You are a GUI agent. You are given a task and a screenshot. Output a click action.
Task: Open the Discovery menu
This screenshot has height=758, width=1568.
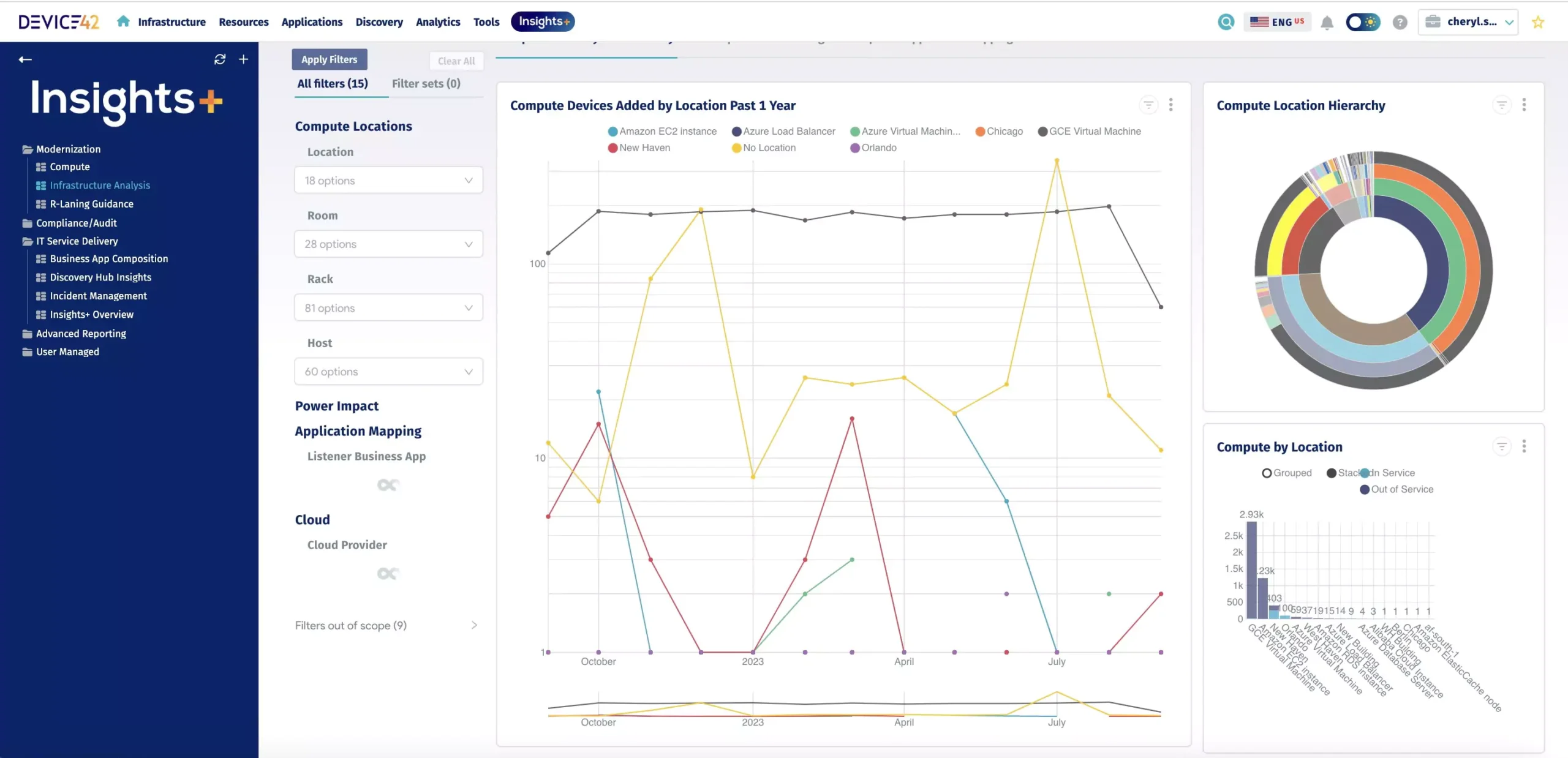tap(379, 22)
